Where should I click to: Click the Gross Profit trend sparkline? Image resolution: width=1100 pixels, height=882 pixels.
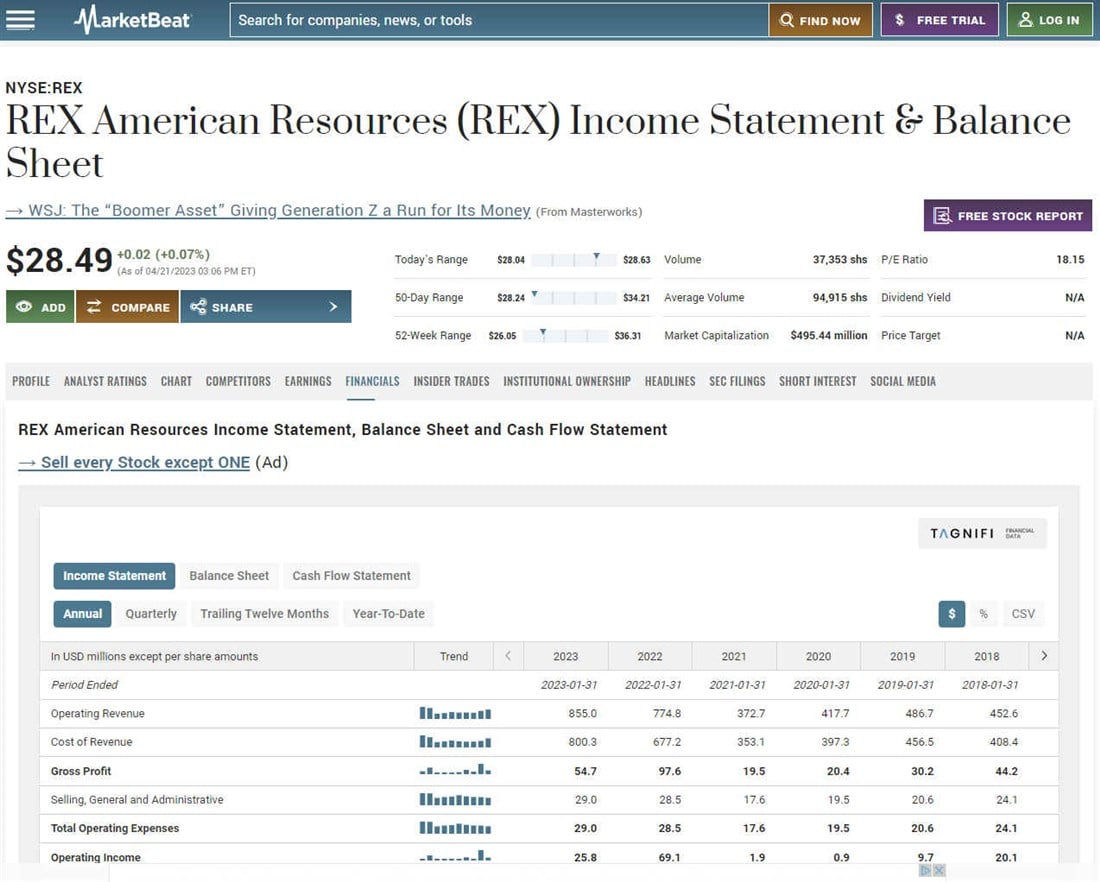coord(455,770)
